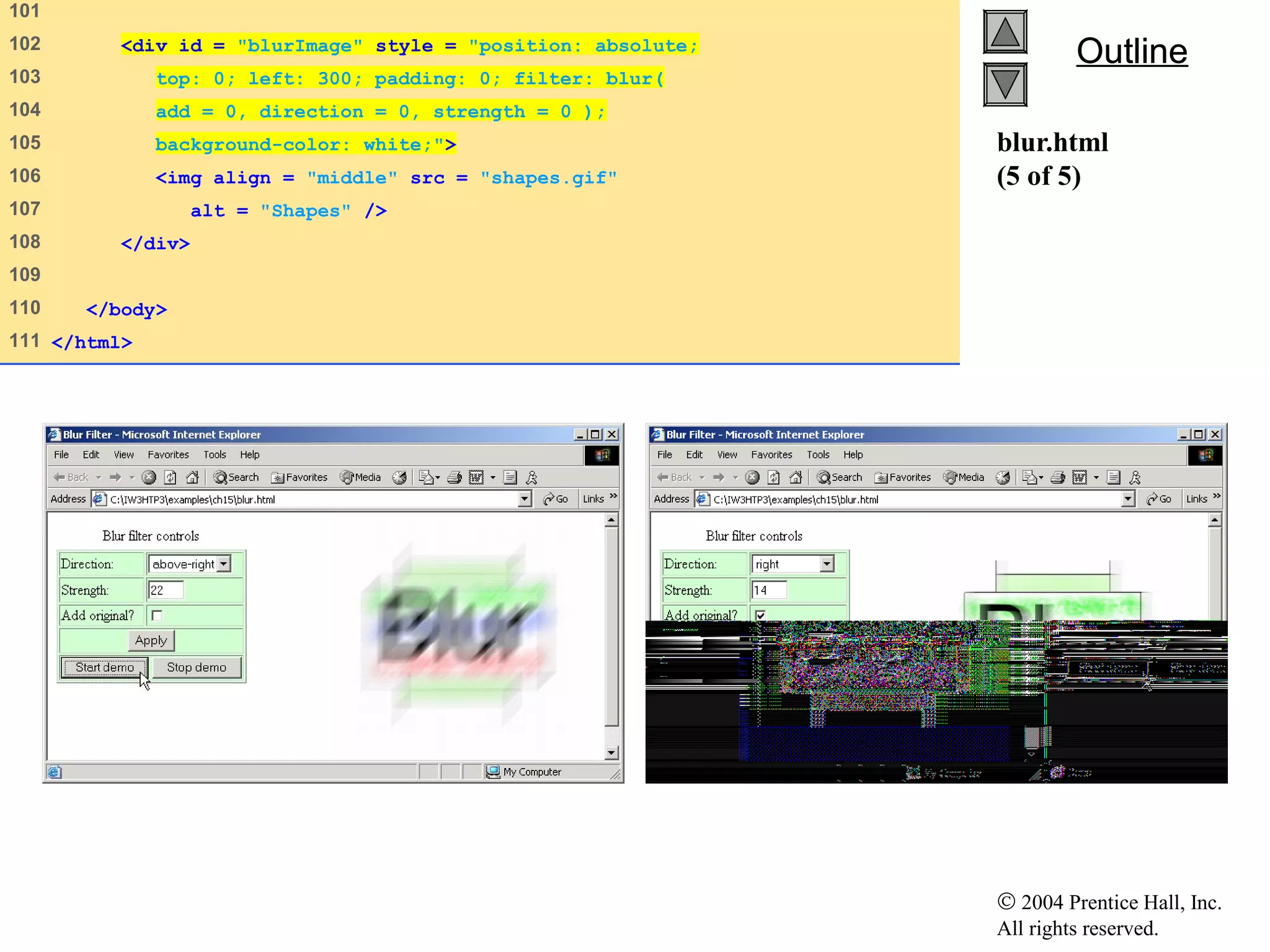1270x952 pixels.
Task: Click the outline up arrow icon
Action: pyautogui.click(x=1005, y=32)
